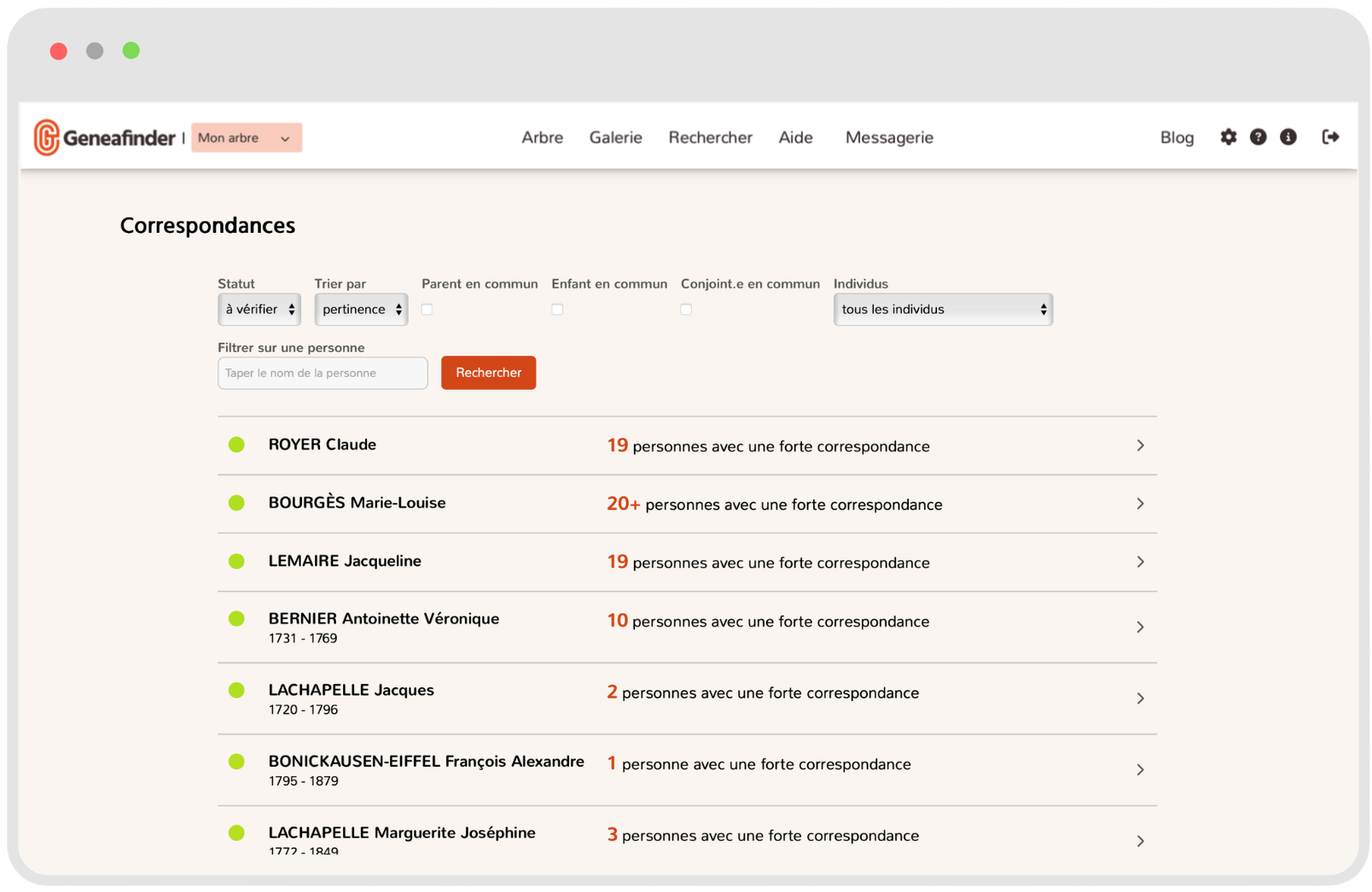Open the Statut dropdown

pos(259,310)
